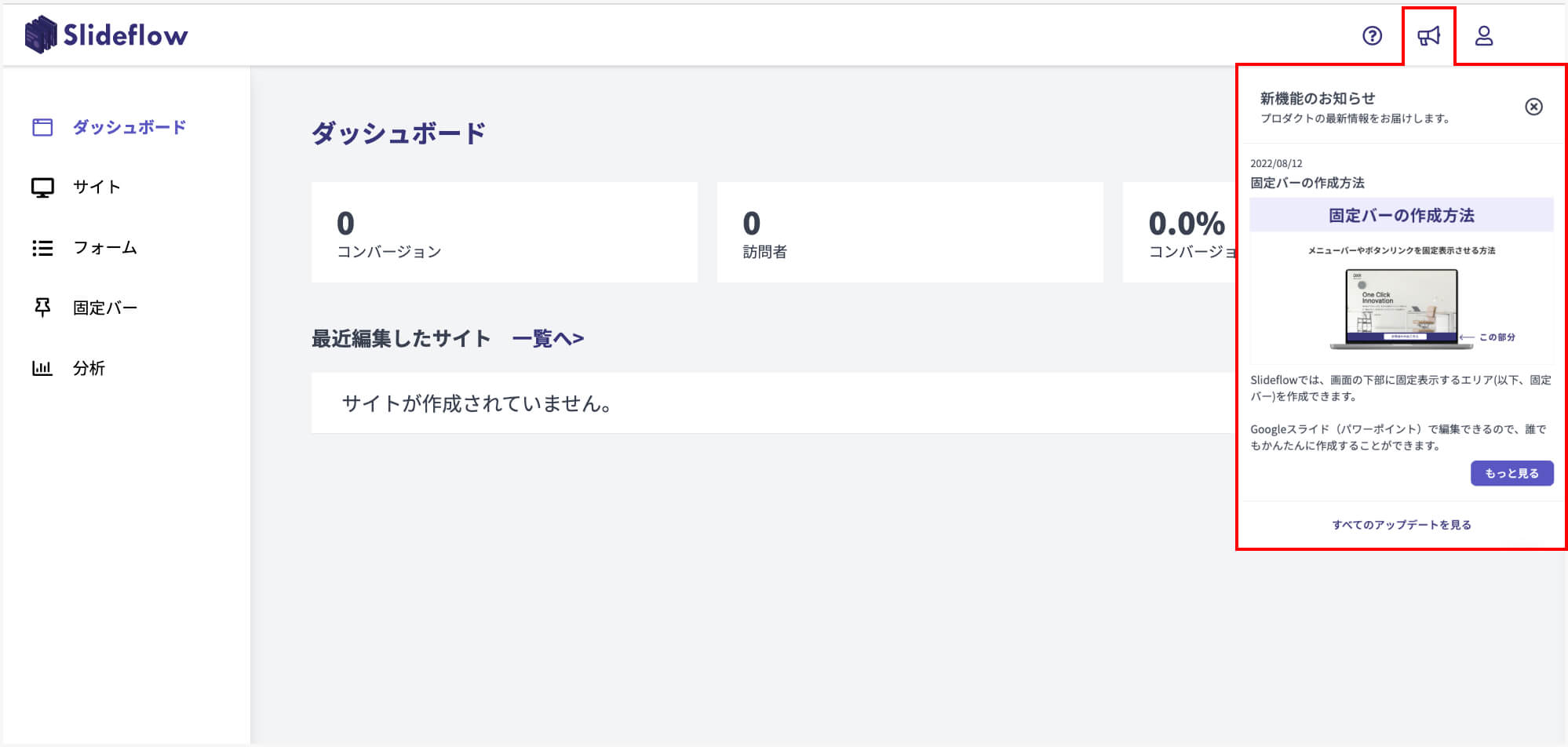1568x747 pixels.
Task: Select フォーム in the sidebar
Action: click(104, 247)
